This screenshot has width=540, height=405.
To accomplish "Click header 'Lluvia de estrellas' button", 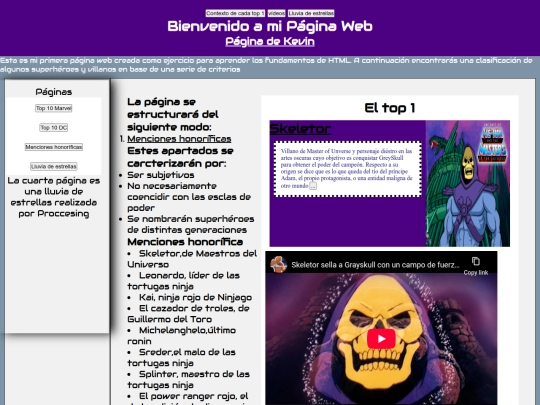I will pyautogui.click(x=311, y=13).
